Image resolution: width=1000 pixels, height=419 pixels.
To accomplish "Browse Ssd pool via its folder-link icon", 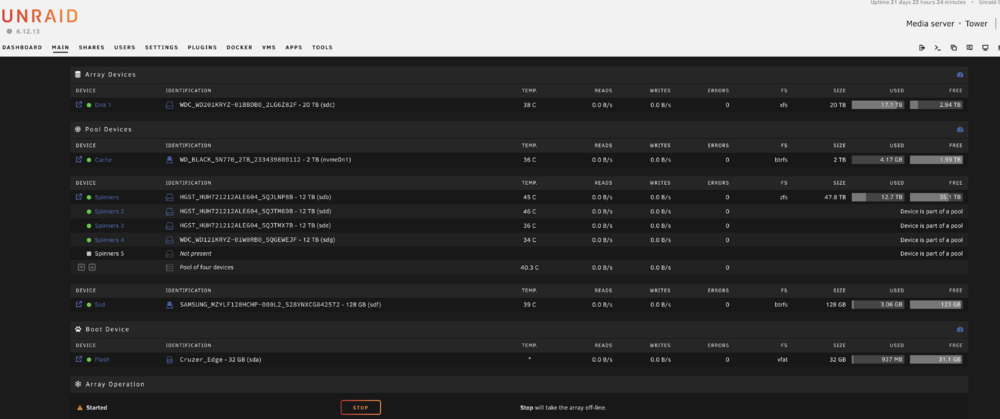I will tap(79, 304).
